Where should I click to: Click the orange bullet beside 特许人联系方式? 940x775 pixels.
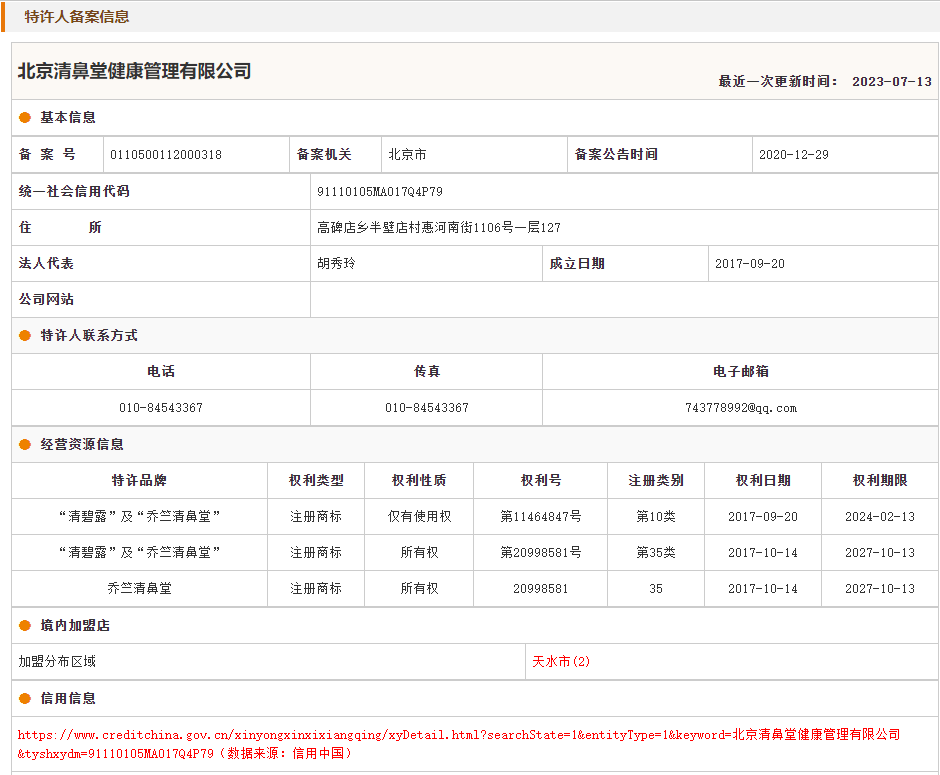[25, 336]
